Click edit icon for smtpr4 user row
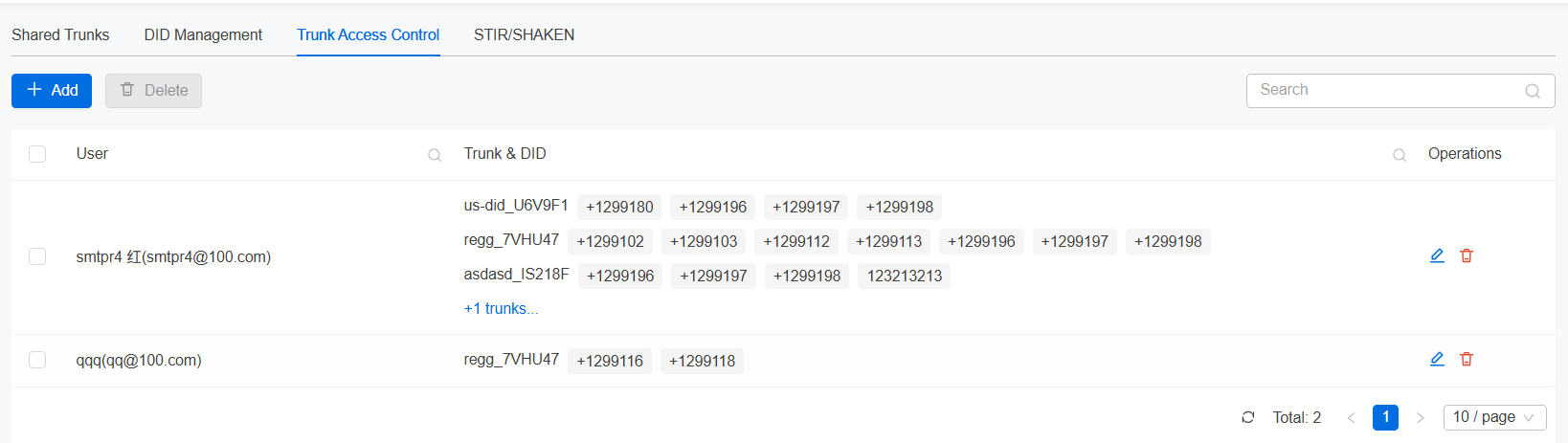 pyautogui.click(x=1437, y=255)
